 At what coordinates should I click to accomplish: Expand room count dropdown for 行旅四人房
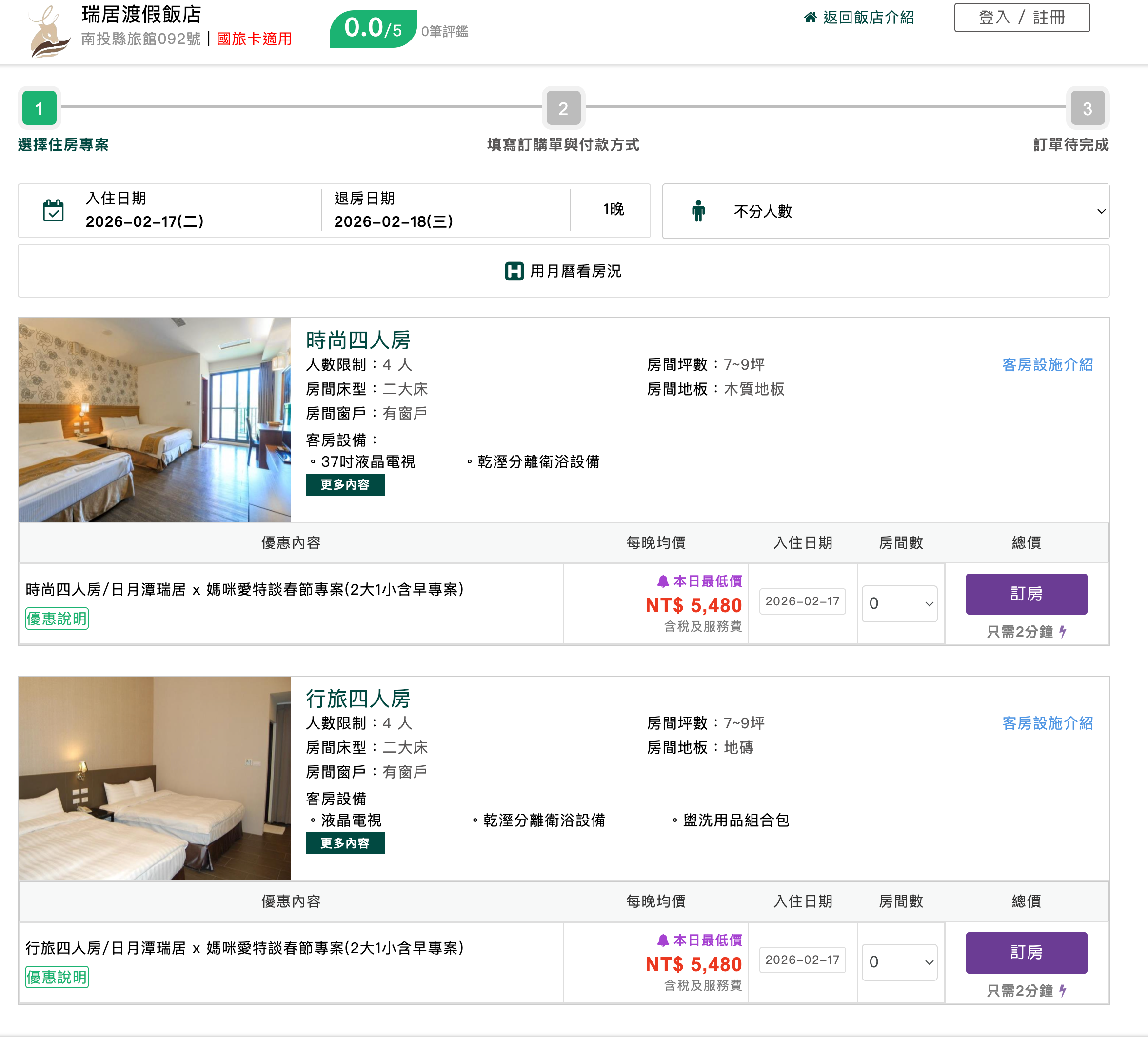coord(899,962)
